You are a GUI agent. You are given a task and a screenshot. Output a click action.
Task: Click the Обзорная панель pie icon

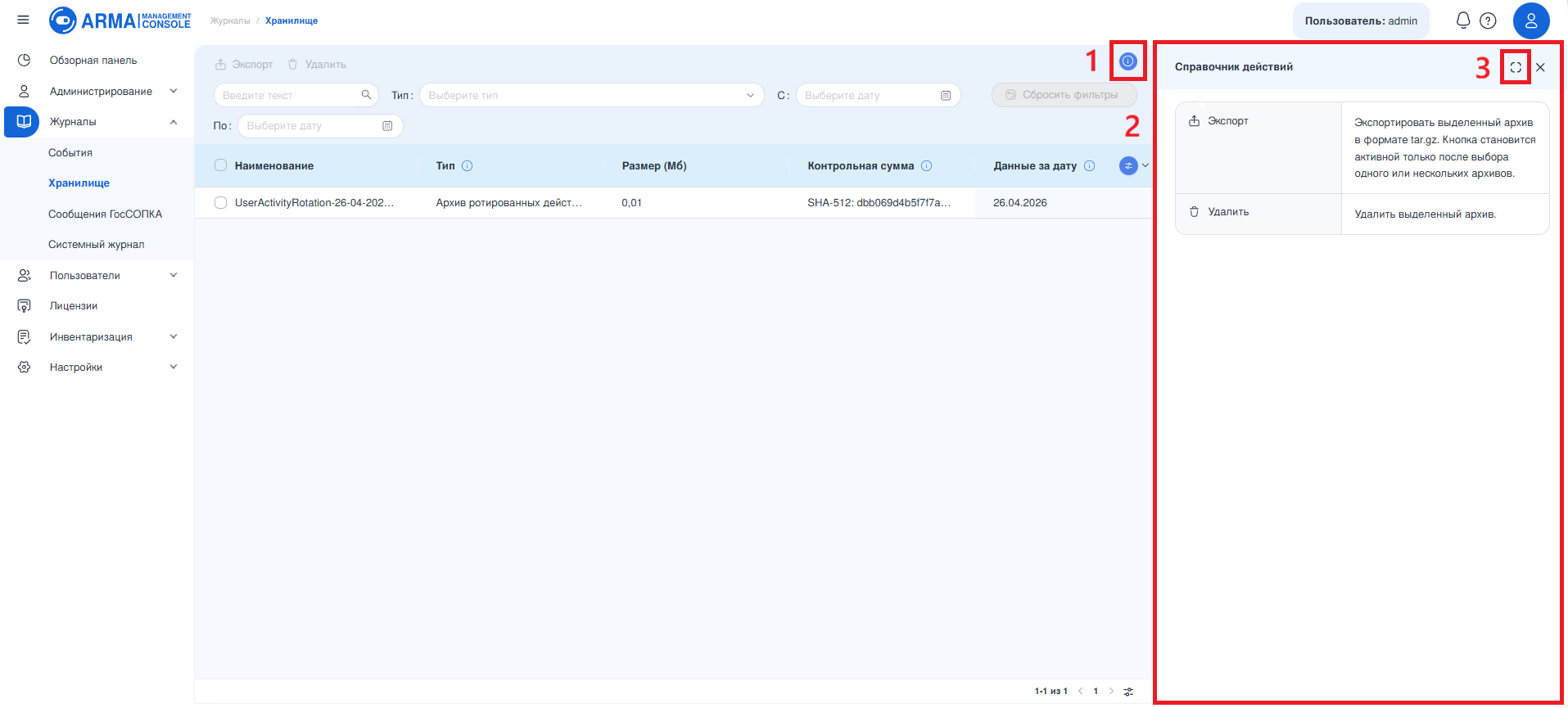click(24, 61)
